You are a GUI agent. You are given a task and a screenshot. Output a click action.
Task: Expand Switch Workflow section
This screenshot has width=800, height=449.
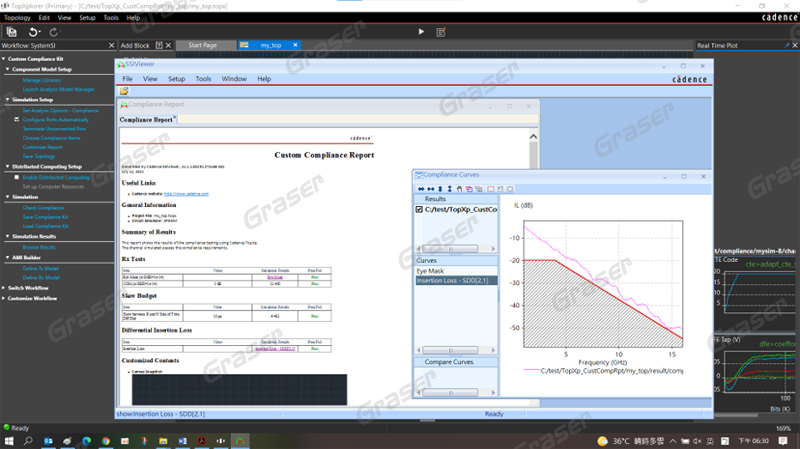pos(4,288)
